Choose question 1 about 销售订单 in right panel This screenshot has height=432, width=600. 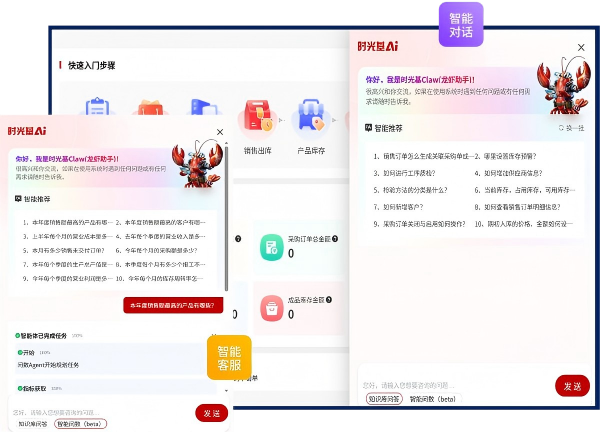pos(423,156)
